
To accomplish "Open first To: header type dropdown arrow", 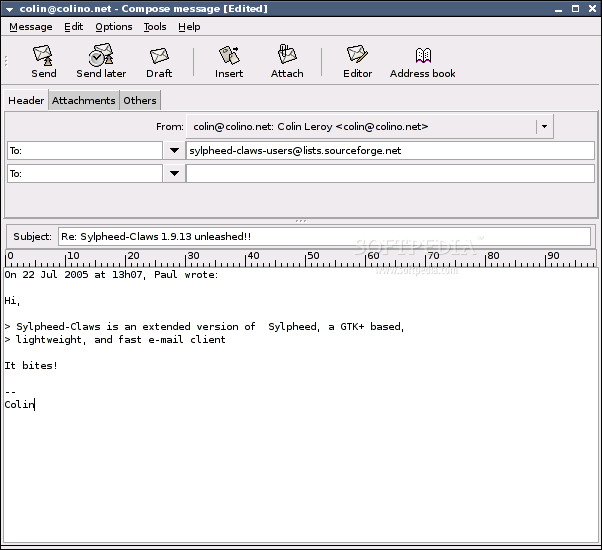I will click(x=174, y=150).
